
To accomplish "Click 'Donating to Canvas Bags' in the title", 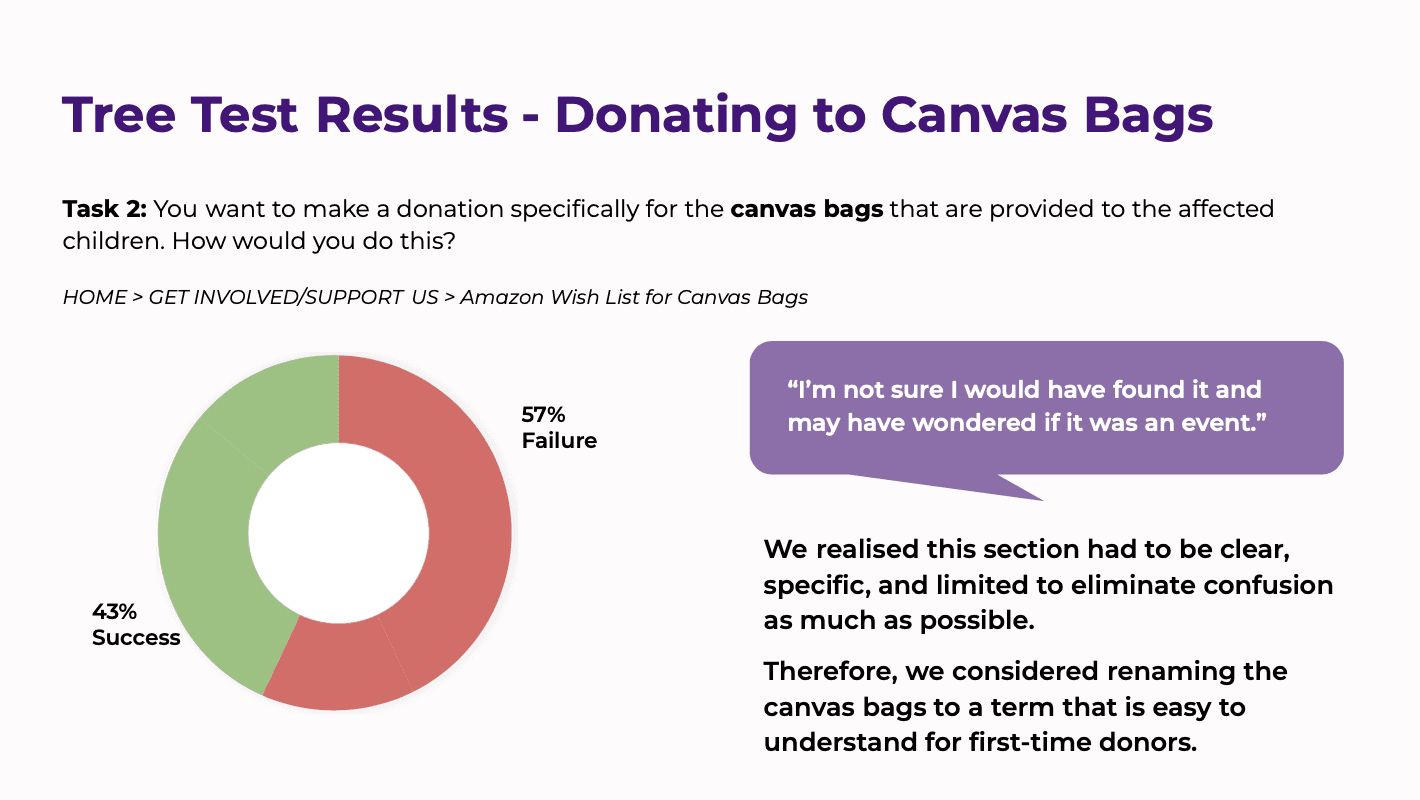I will pos(884,116).
